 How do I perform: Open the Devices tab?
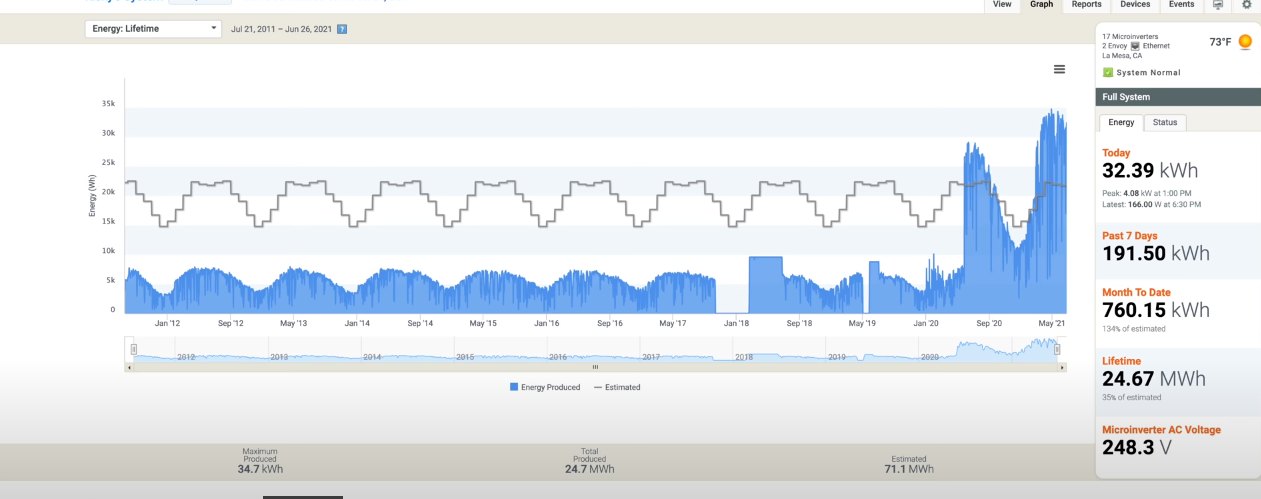coord(1135,5)
